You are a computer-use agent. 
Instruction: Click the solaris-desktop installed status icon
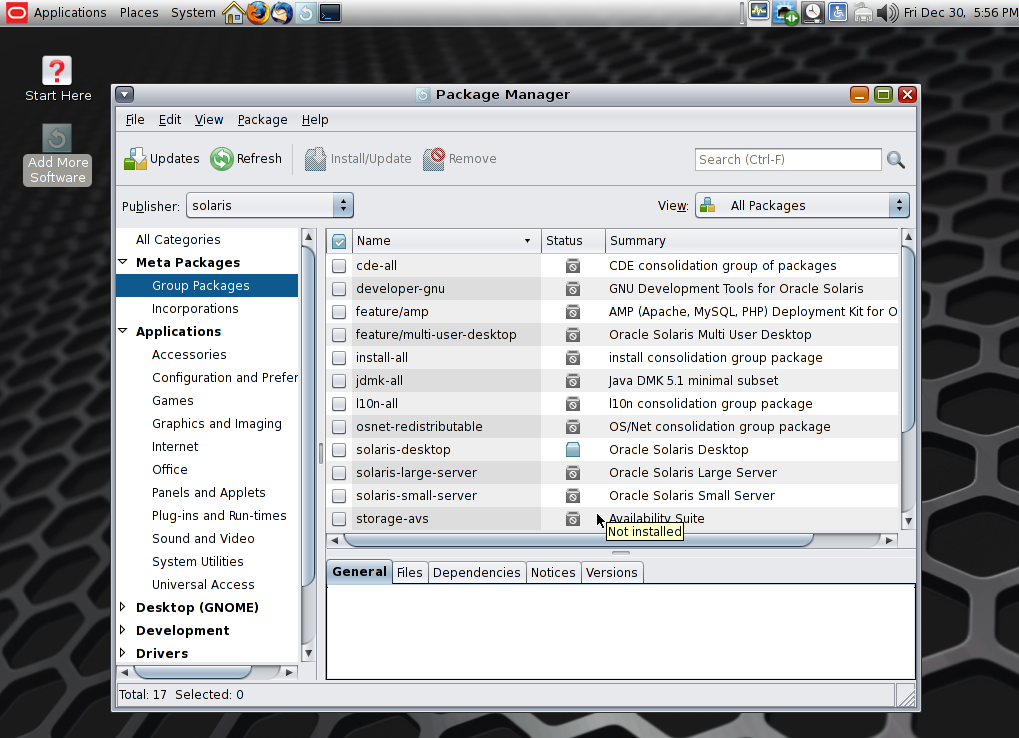tap(573, 450)
